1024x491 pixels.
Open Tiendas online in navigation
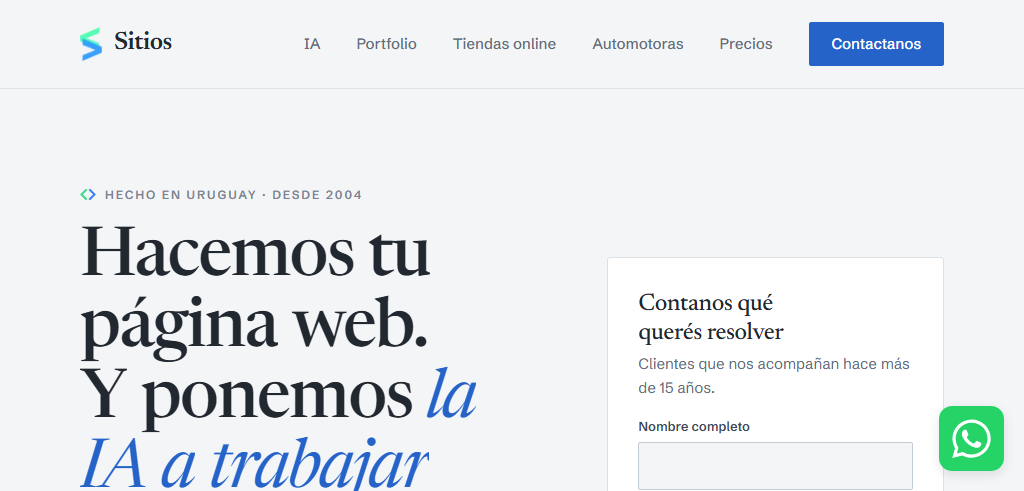coord(504,44)
